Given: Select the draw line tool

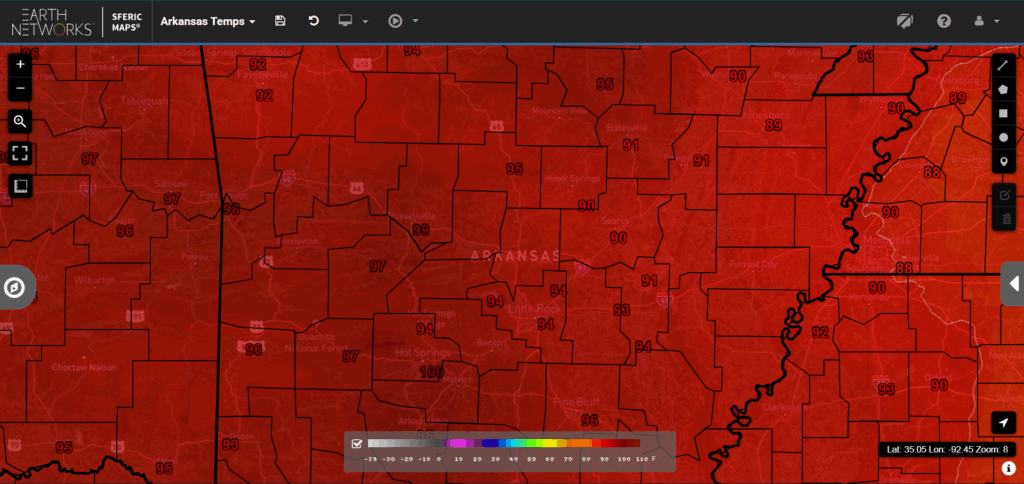Looking at the screenshot, I should click(1003, 65).
